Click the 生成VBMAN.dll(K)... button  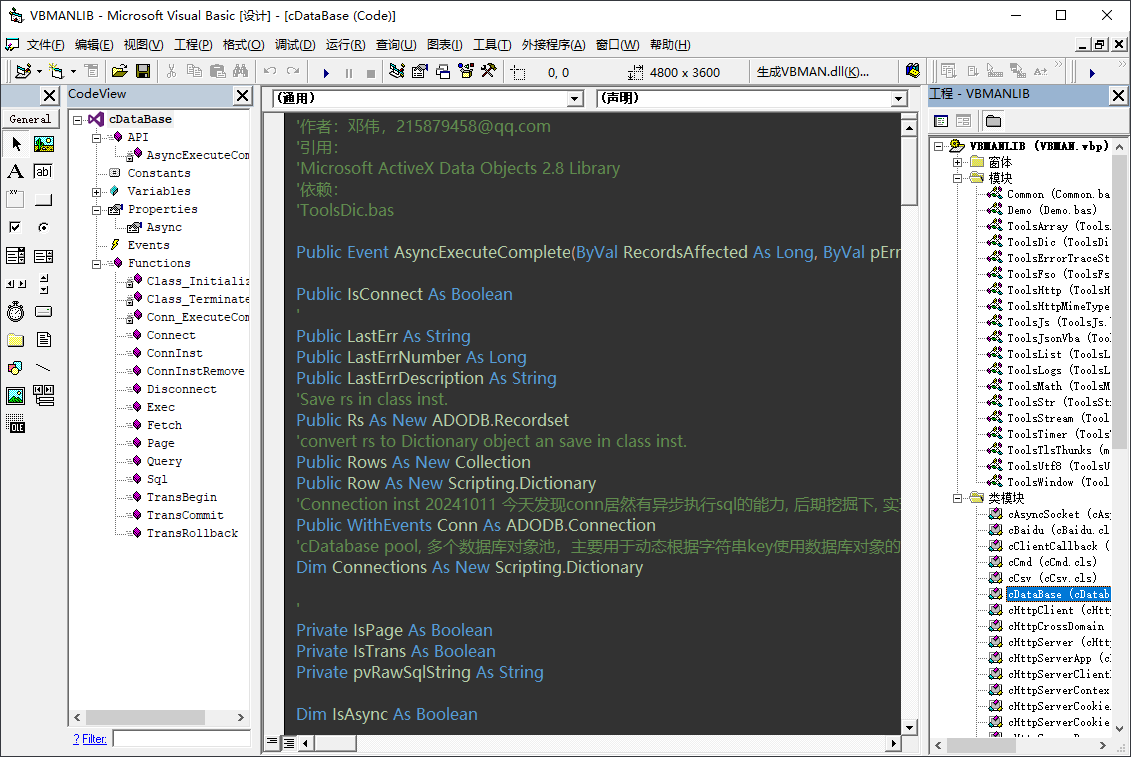(813, 72)
